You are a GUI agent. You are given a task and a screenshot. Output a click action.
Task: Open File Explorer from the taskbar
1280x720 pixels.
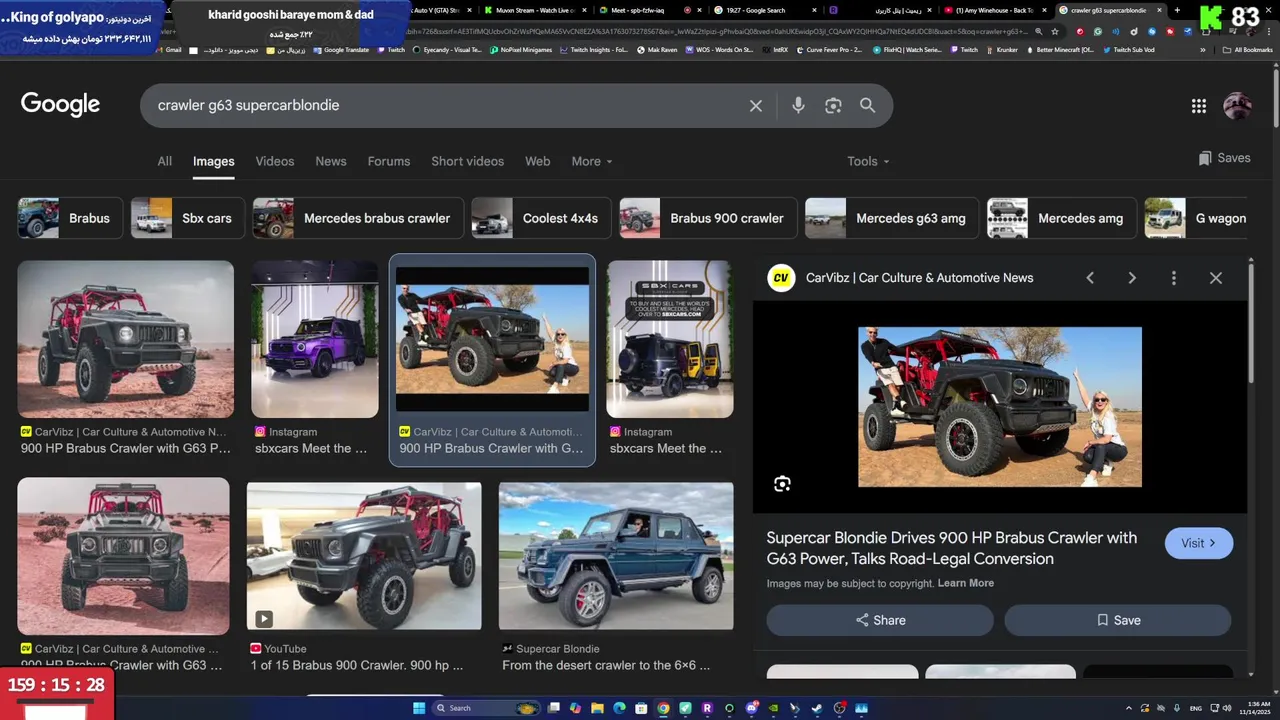coord(597,708)
